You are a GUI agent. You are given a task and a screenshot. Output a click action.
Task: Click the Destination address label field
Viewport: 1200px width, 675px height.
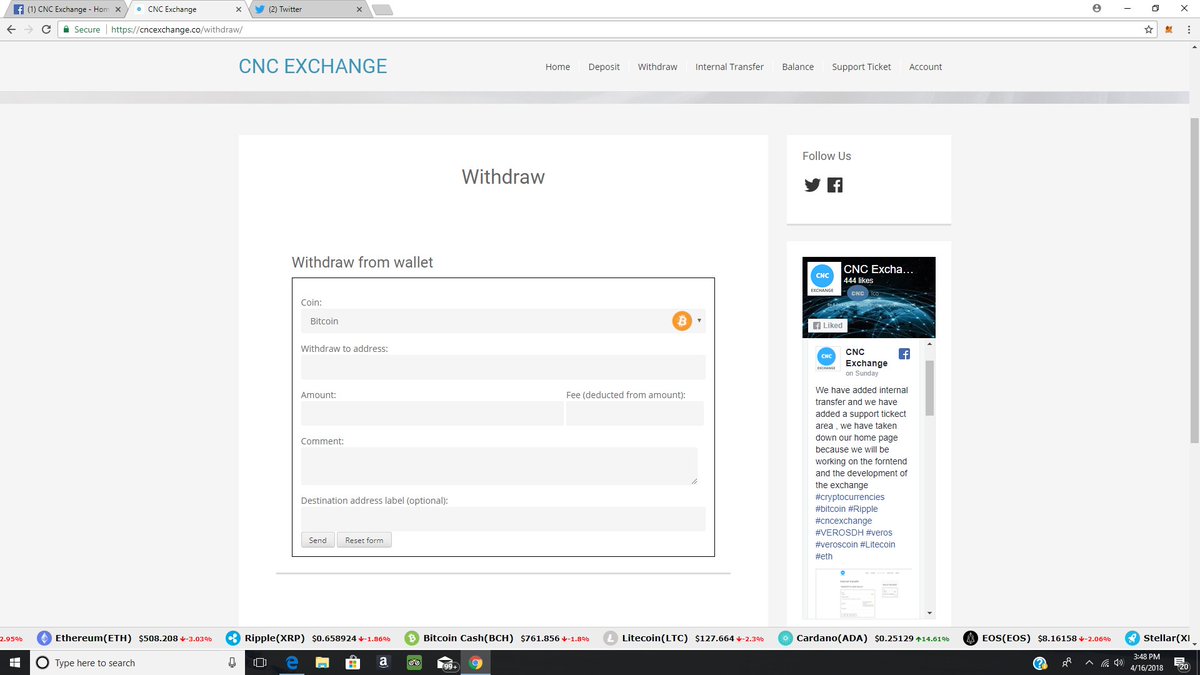pos(503,519)
